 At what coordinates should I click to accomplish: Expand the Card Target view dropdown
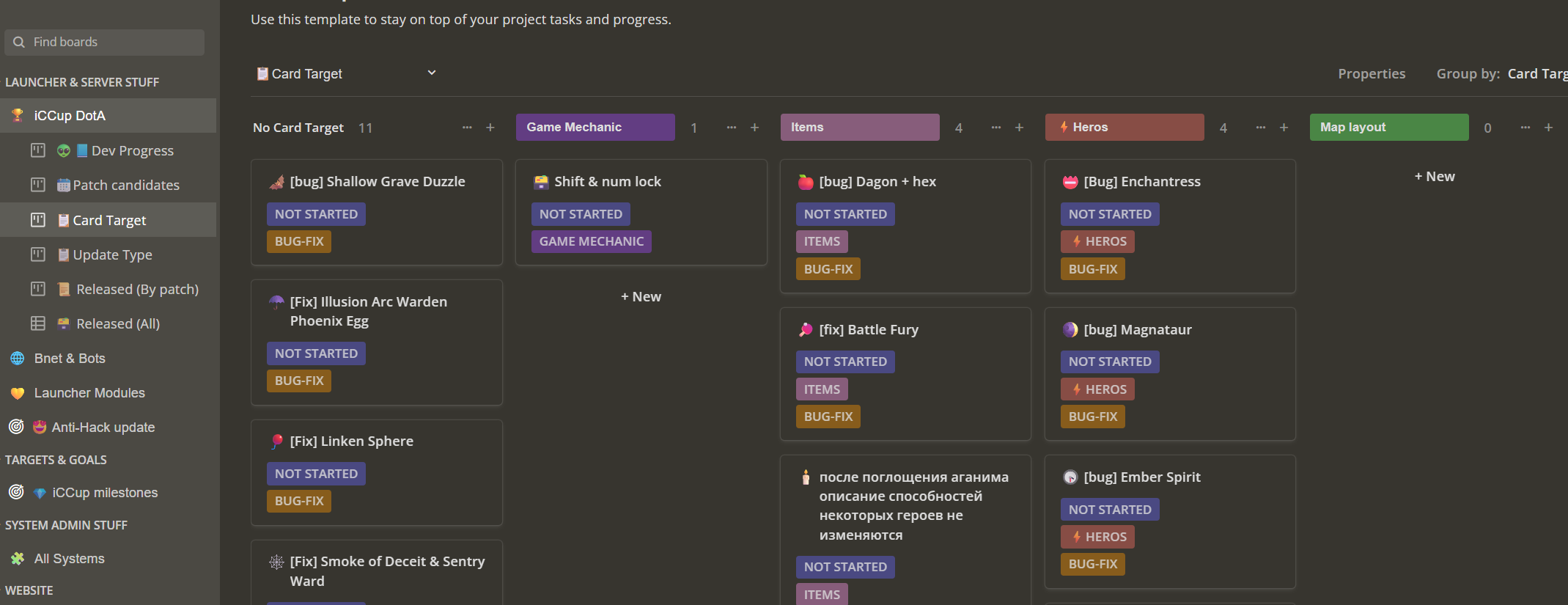click(432, 73)
